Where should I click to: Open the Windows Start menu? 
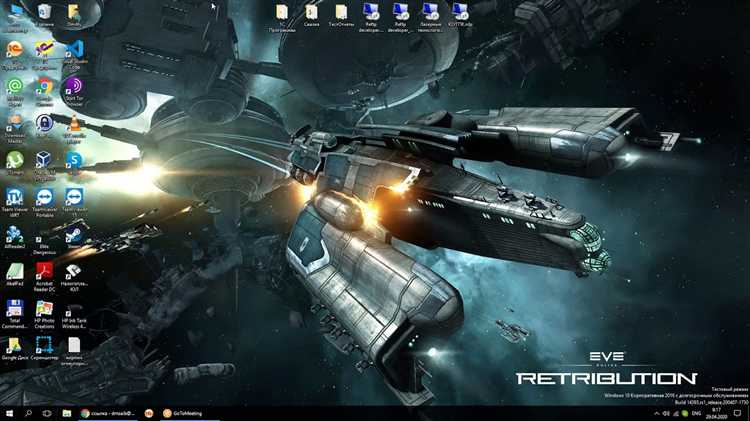point(9,413)
